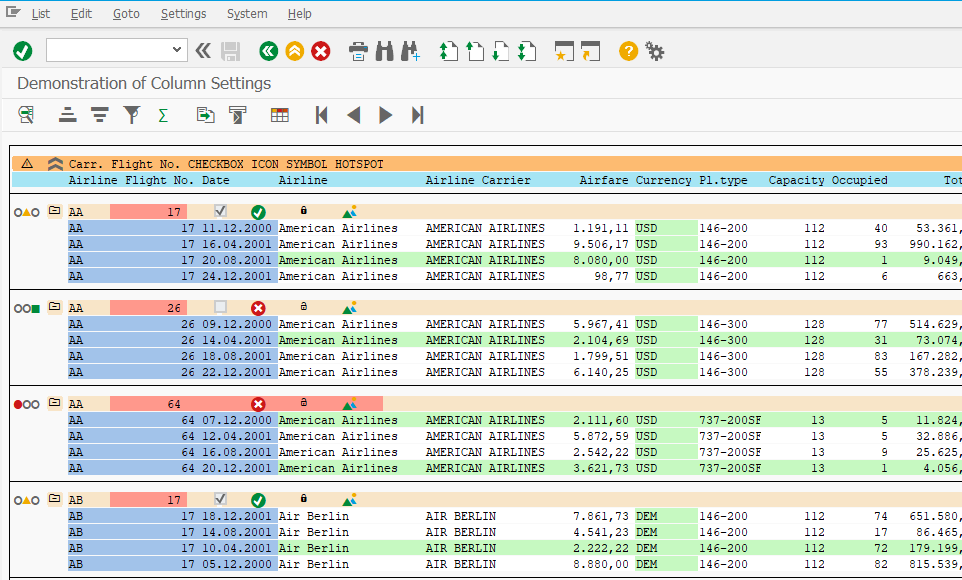Open the System menu

click(247, 14)
